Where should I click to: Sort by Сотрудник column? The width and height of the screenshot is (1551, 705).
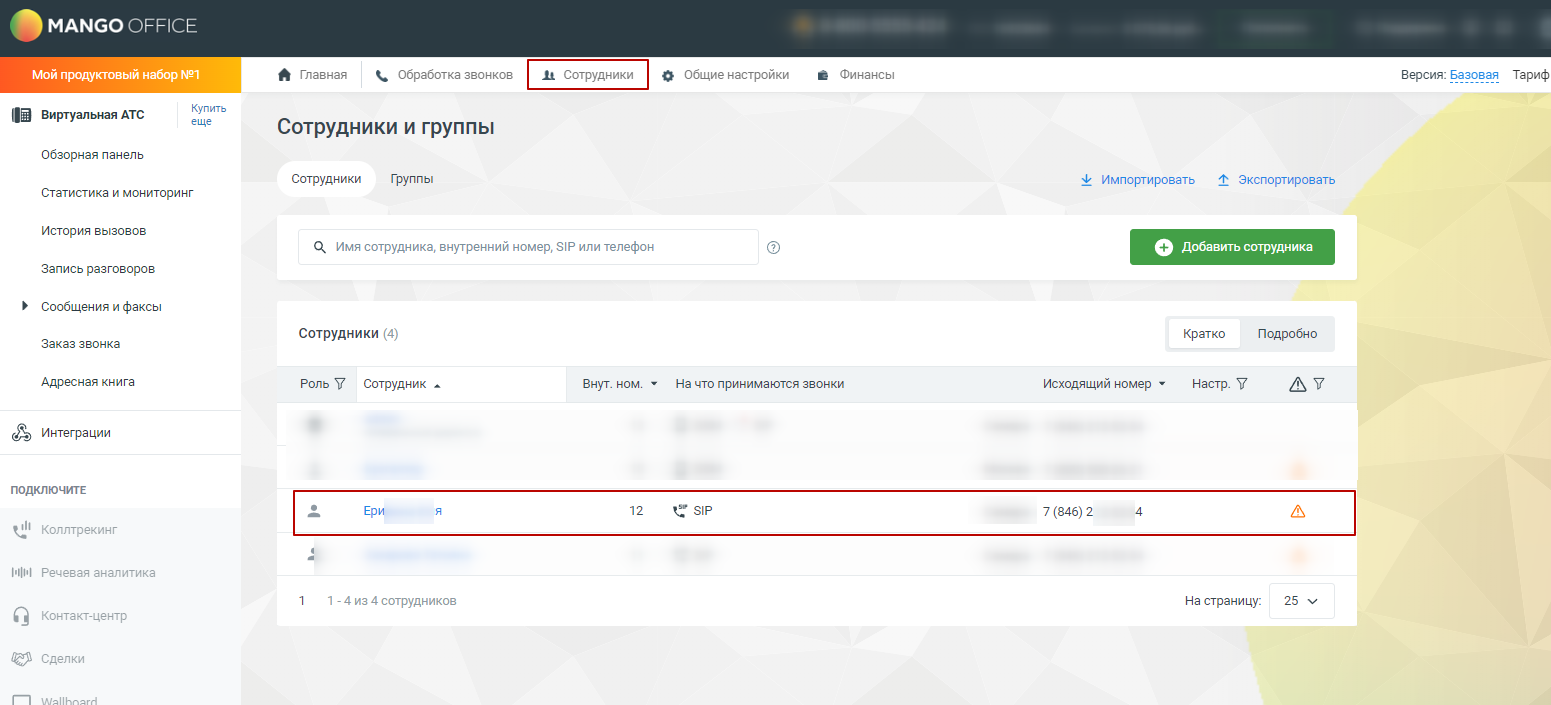(x=402, y=384)
